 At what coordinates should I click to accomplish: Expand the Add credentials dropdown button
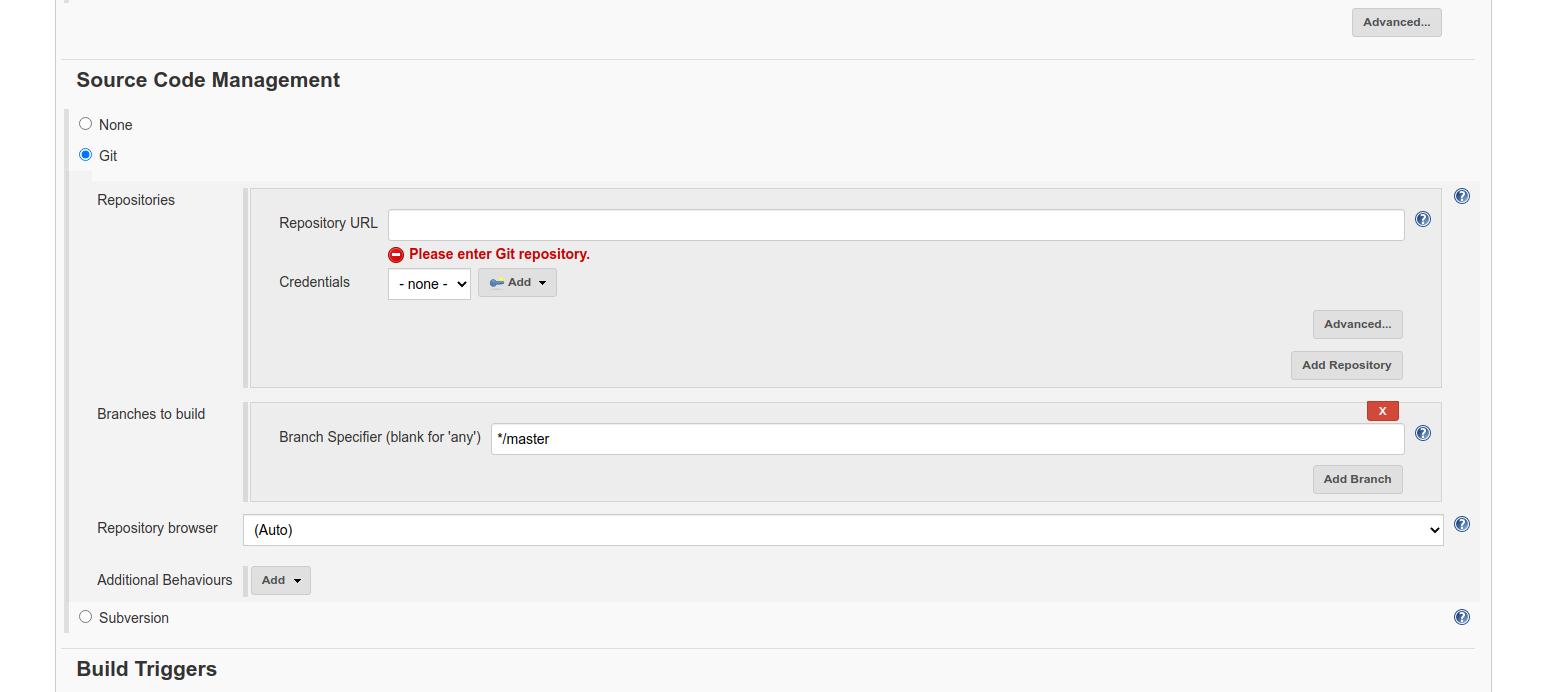tap(517, 283)
